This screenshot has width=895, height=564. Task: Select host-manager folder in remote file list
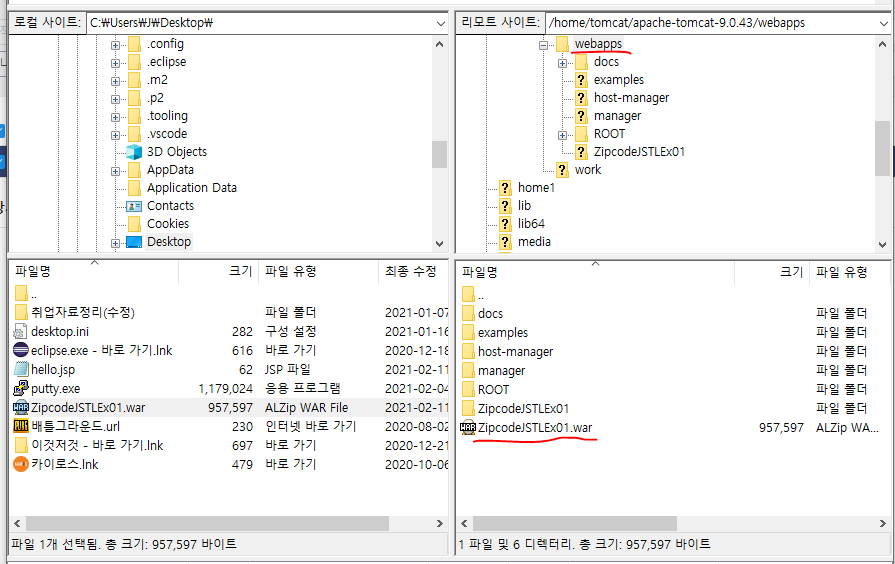click(515, 351)
